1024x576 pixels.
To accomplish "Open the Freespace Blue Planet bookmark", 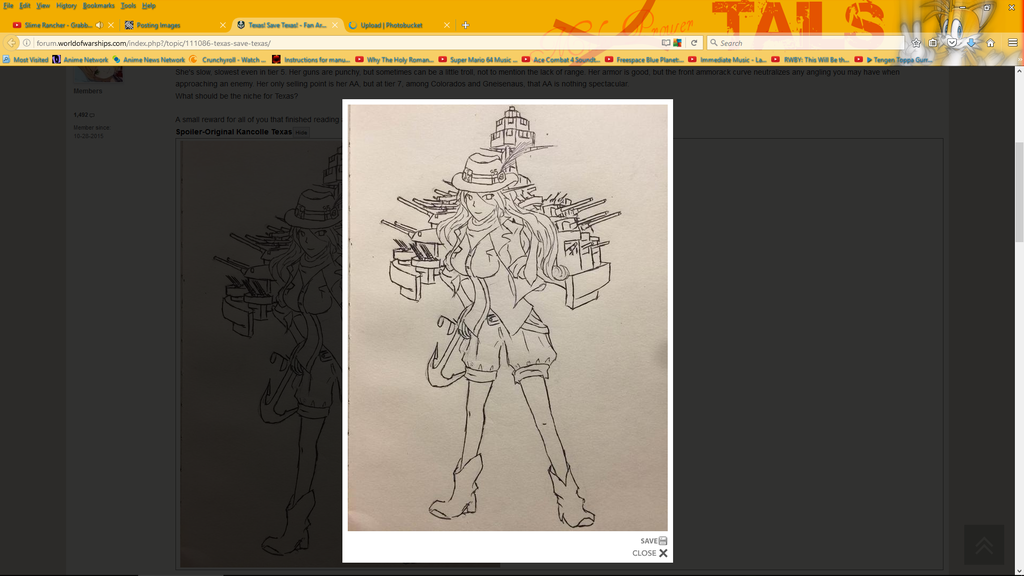I will pyautogui.click(x=644, y=60).
